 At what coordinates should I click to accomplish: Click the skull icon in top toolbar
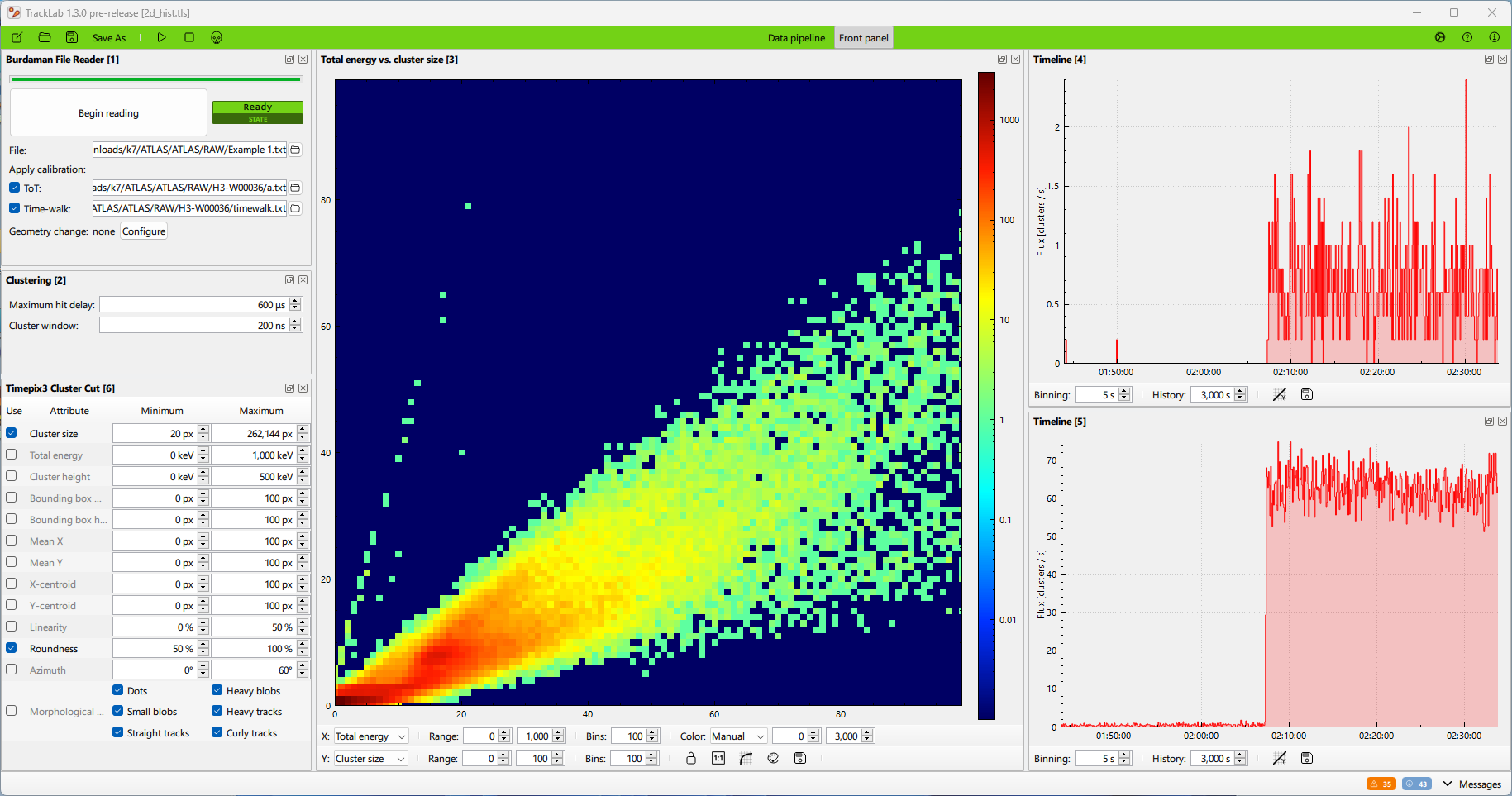(217, 37)
